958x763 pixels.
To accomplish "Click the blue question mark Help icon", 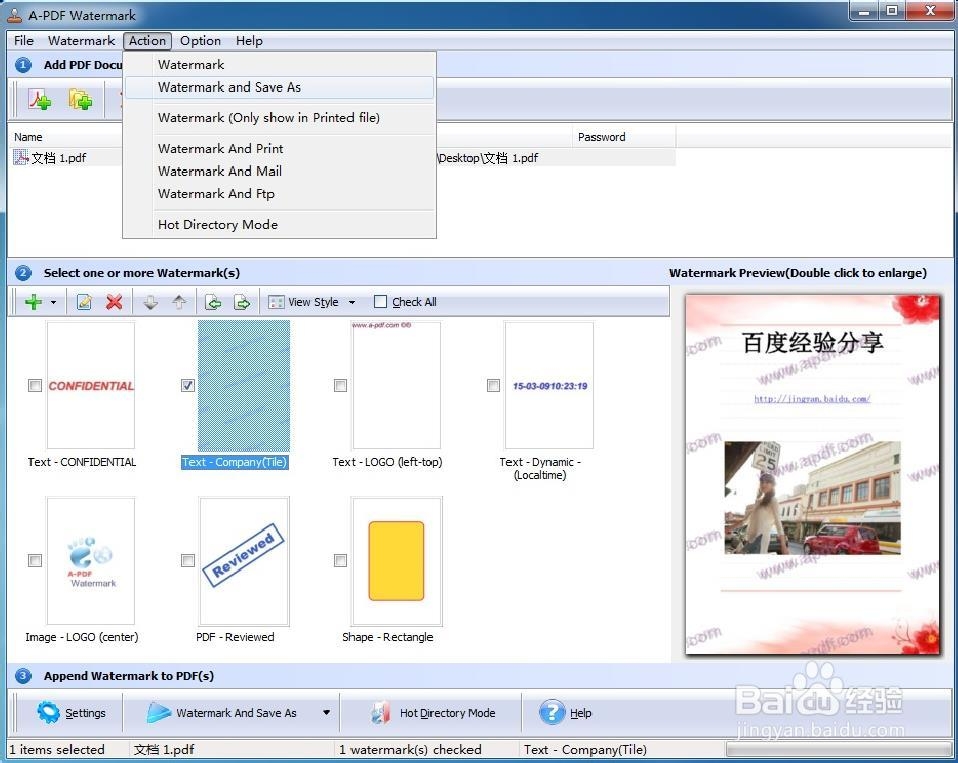I will pyautogui.click(x=552, y=712).
